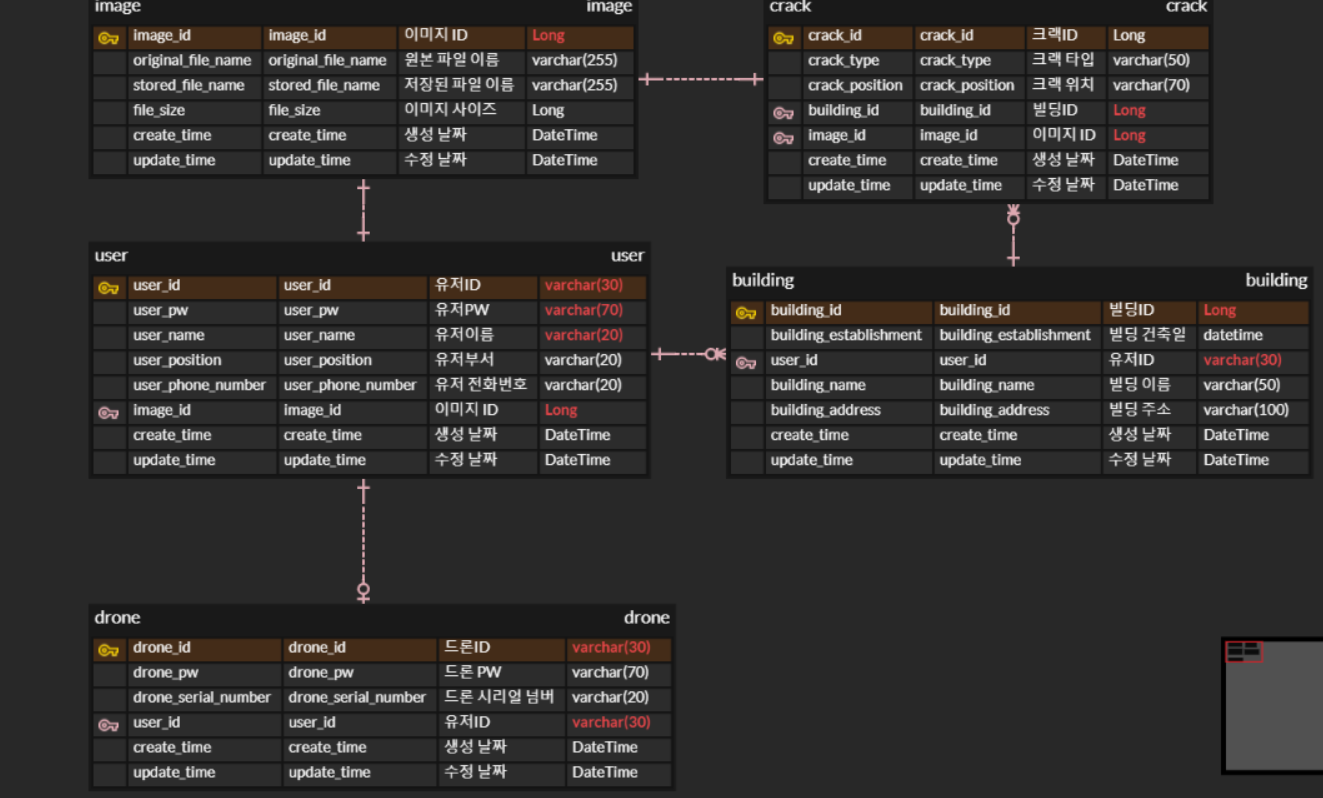Viewport: 1323px width, 798px height.
Task: Click foreign key icon of crack table's image_id
Action: (x=783, y=138)
